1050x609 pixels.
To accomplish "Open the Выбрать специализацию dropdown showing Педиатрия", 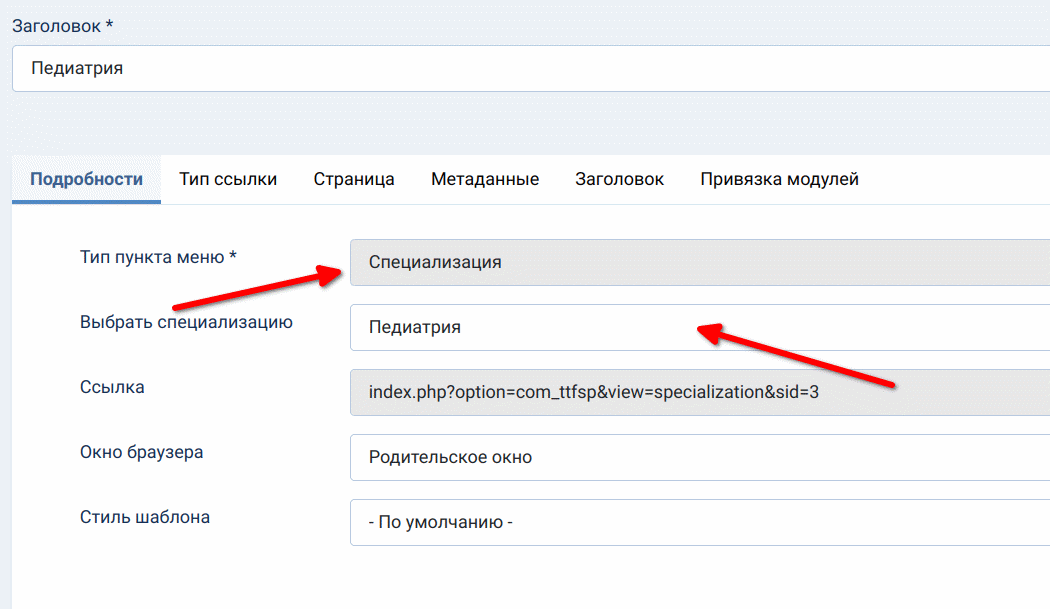I will 700,328.
